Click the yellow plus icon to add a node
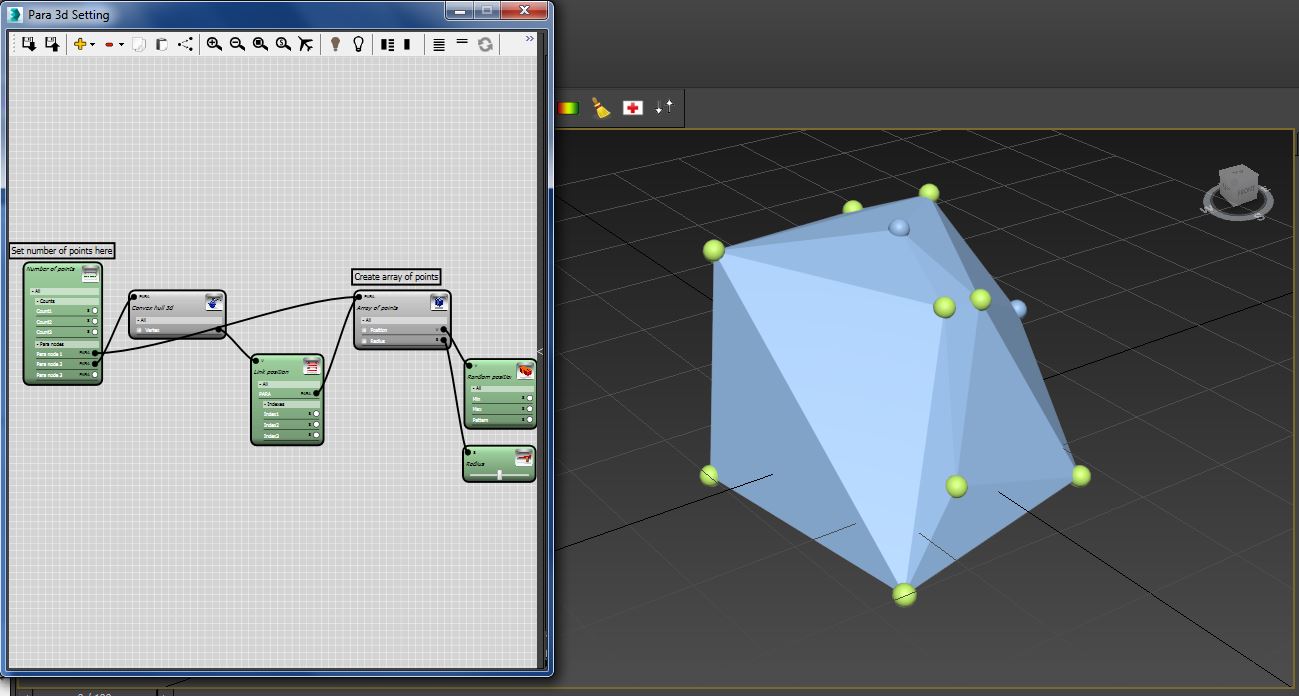1299x696 pixels. [80, 44]
